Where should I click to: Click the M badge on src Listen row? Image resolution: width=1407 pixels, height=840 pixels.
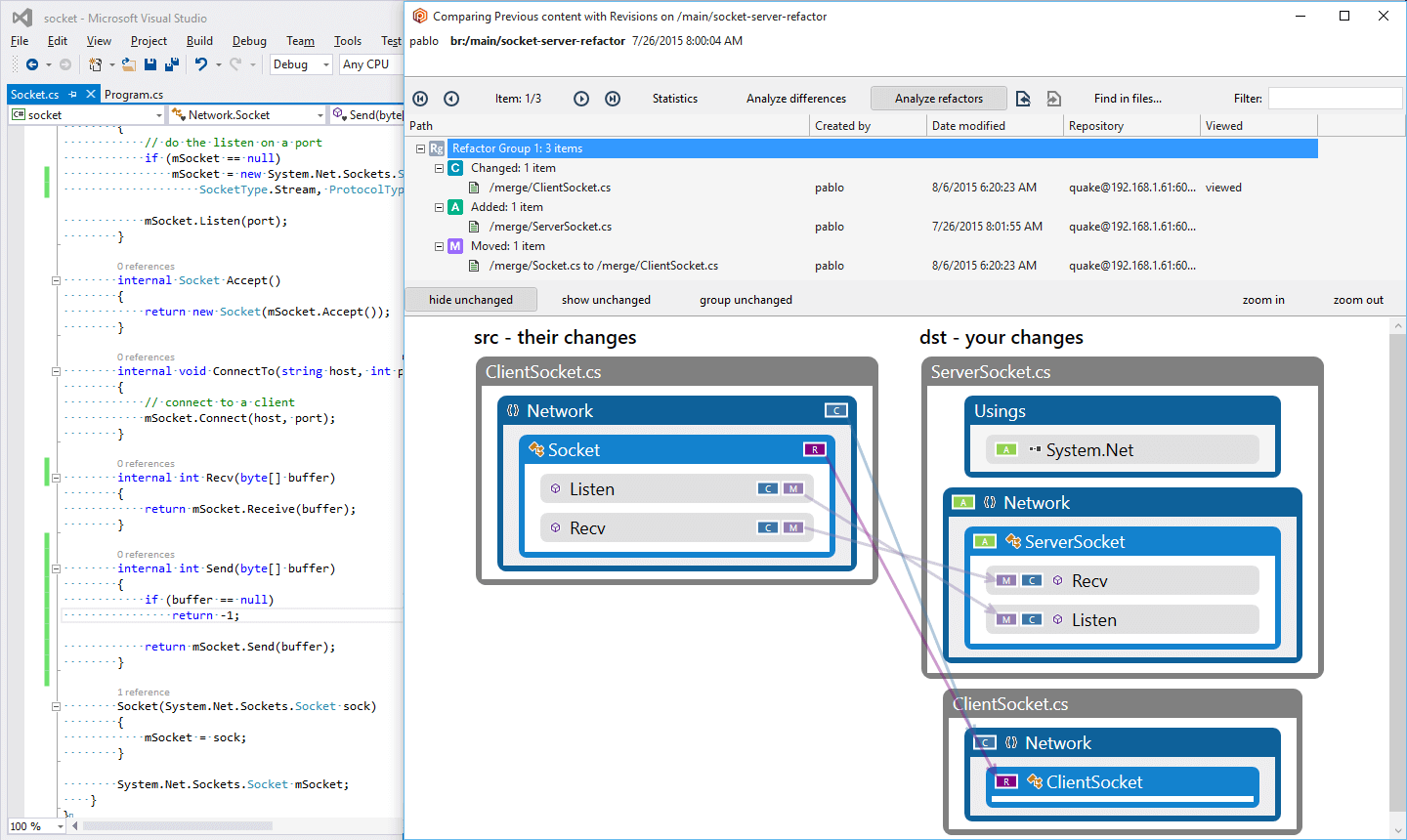pyautogui.click(x=792, y=488)
